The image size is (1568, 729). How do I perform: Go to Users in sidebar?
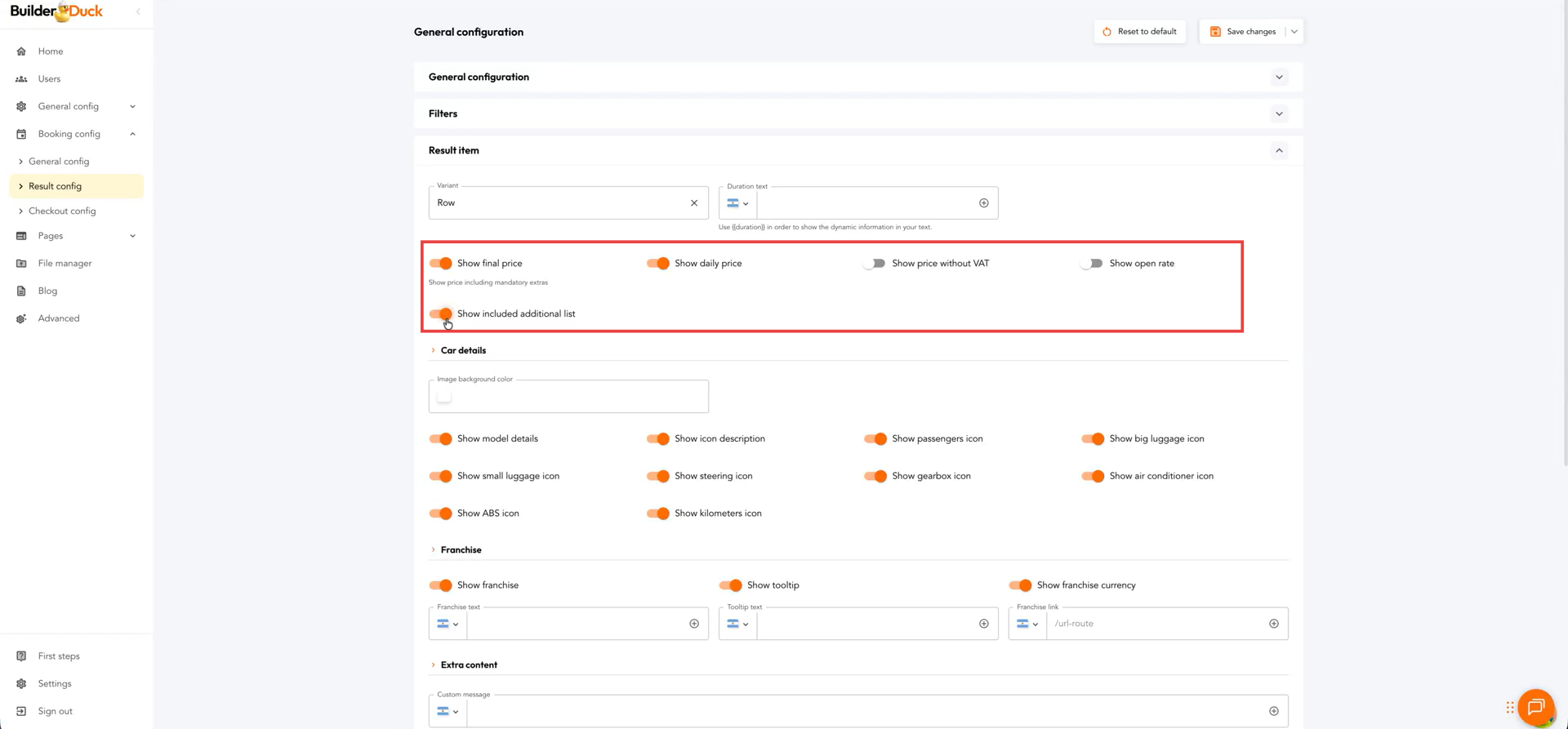(49, 79)
